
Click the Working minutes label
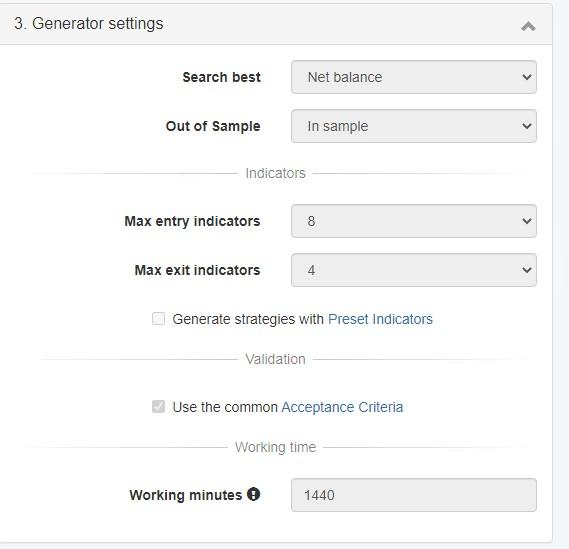(186, 495)
